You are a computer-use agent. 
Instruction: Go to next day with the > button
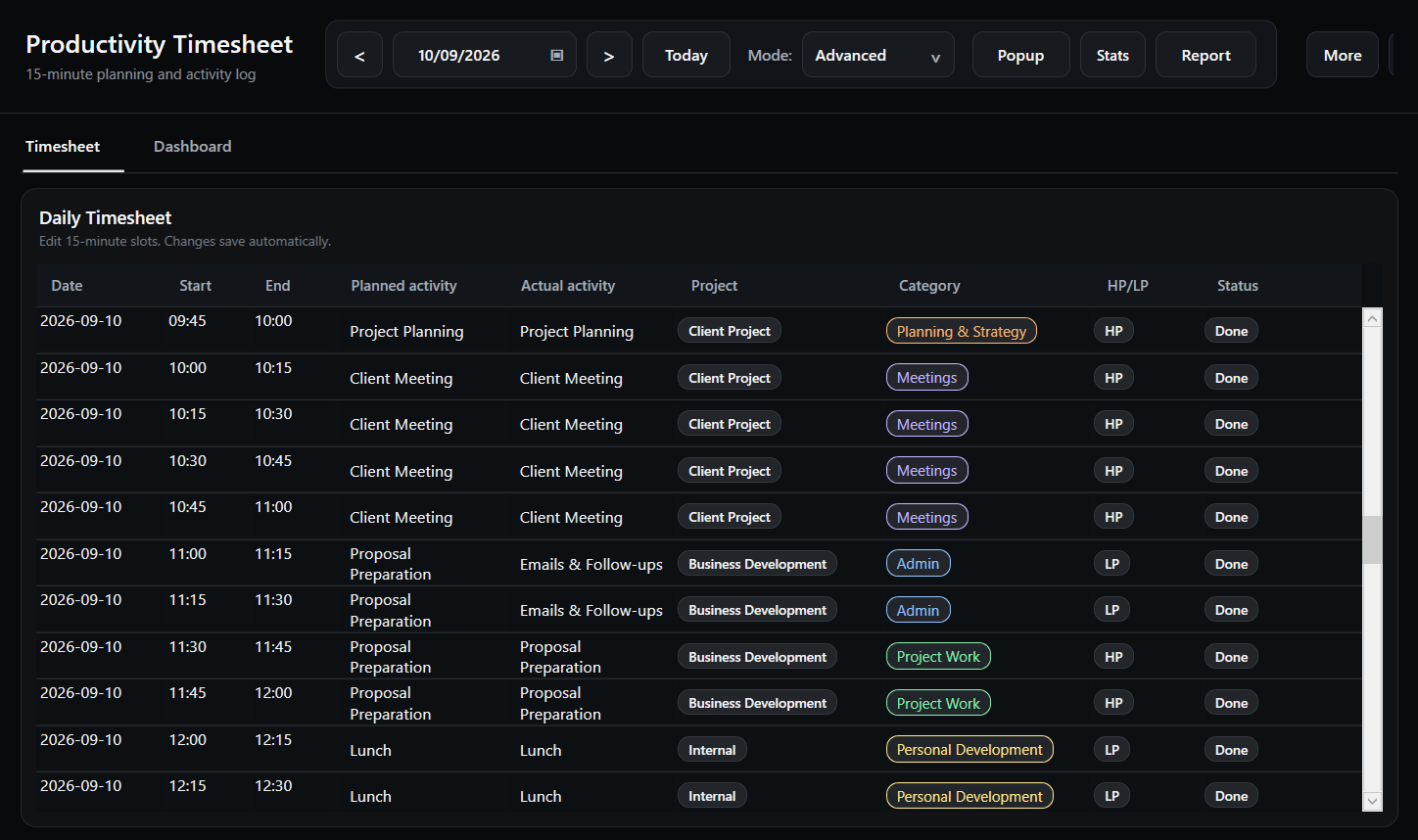tap(609, 55)
